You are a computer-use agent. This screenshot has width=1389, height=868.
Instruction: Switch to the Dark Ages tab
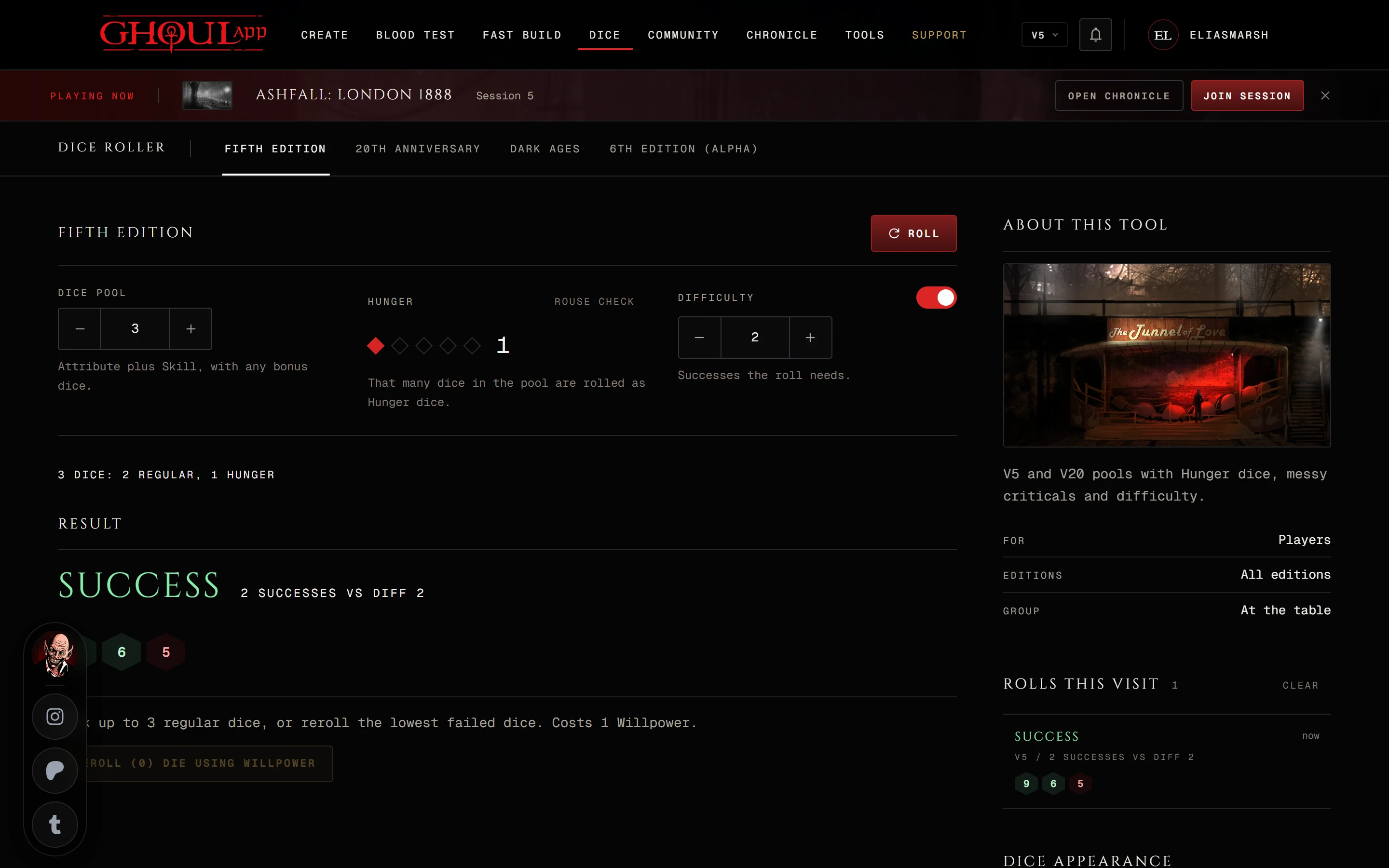[545, 149]
